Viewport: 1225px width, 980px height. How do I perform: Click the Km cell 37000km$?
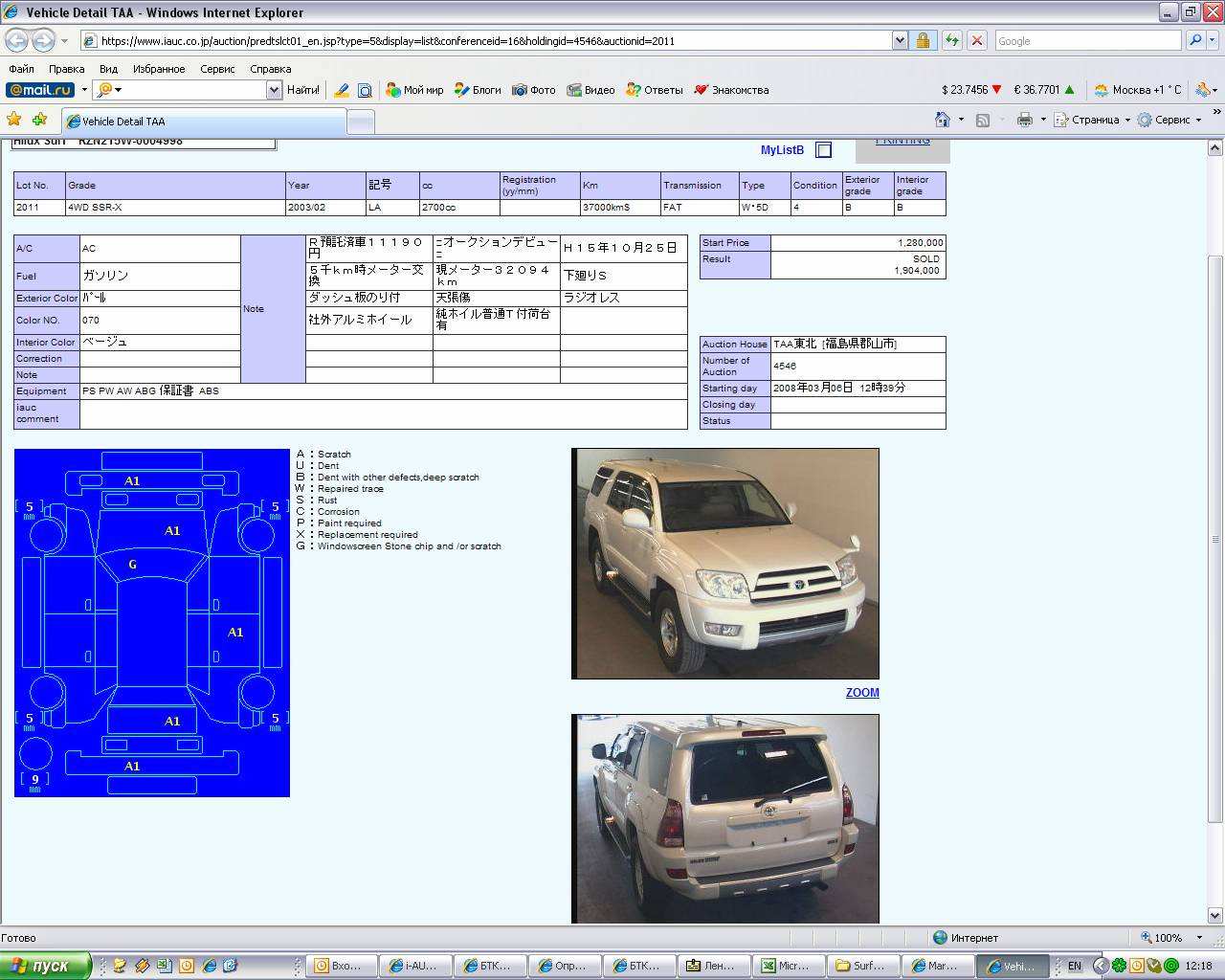pyautogui.click(x=620, y=208)
